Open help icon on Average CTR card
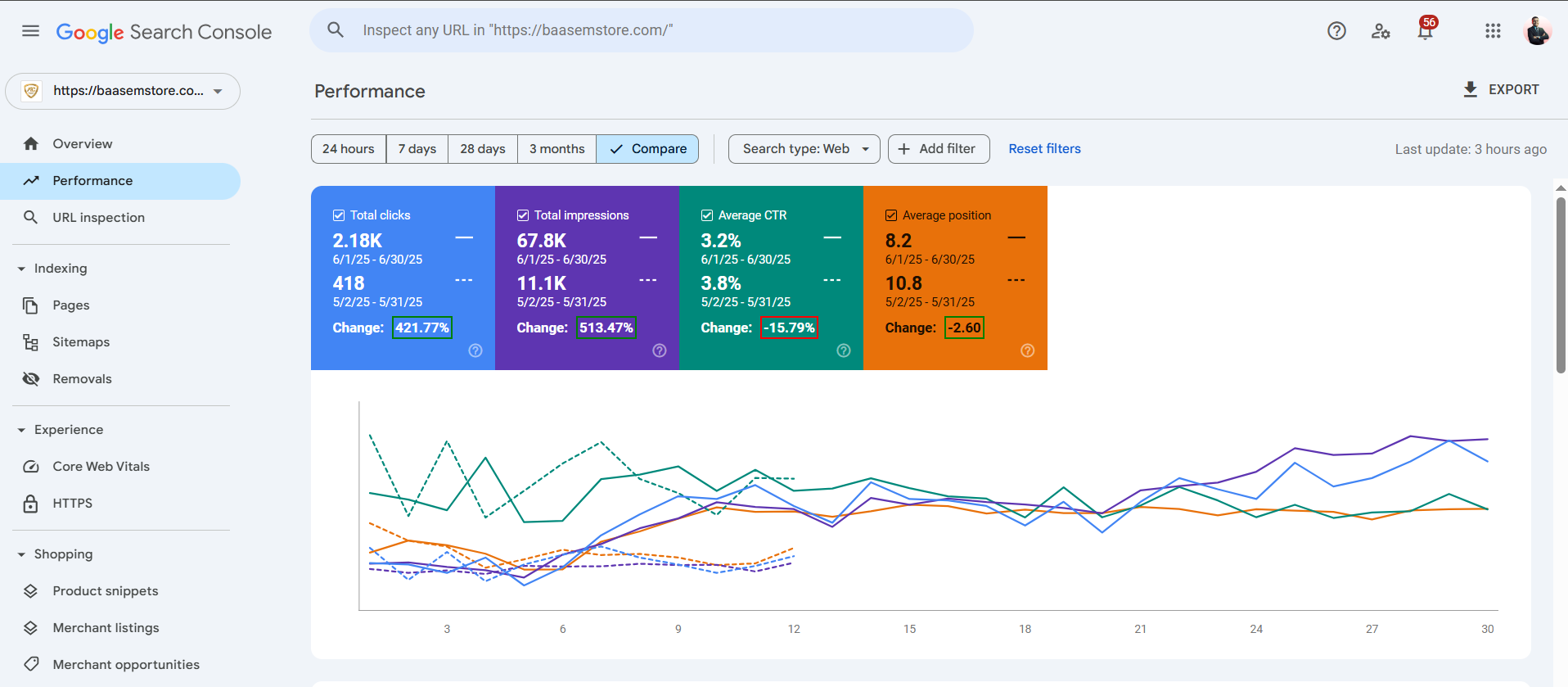The image size is (1568, 687). click(x=844, y=350)
